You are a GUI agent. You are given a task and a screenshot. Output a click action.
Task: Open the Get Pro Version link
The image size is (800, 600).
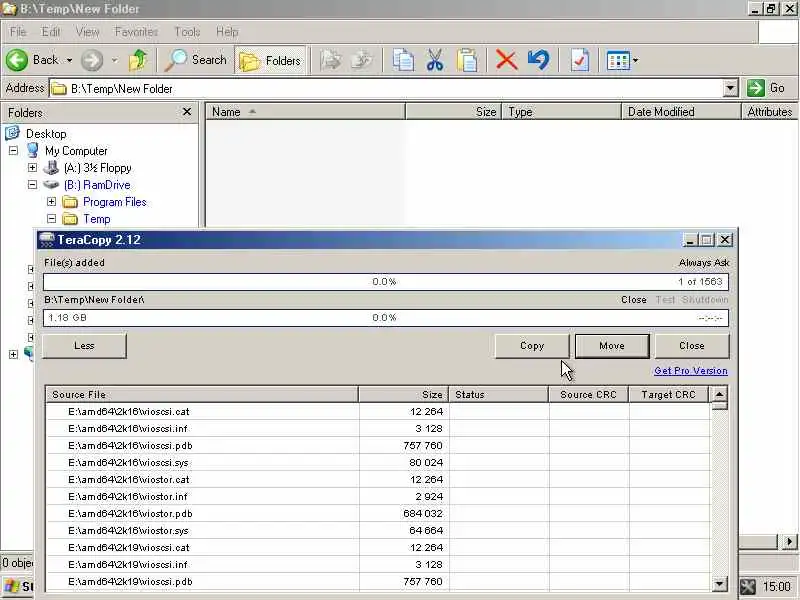click(690, 371)
